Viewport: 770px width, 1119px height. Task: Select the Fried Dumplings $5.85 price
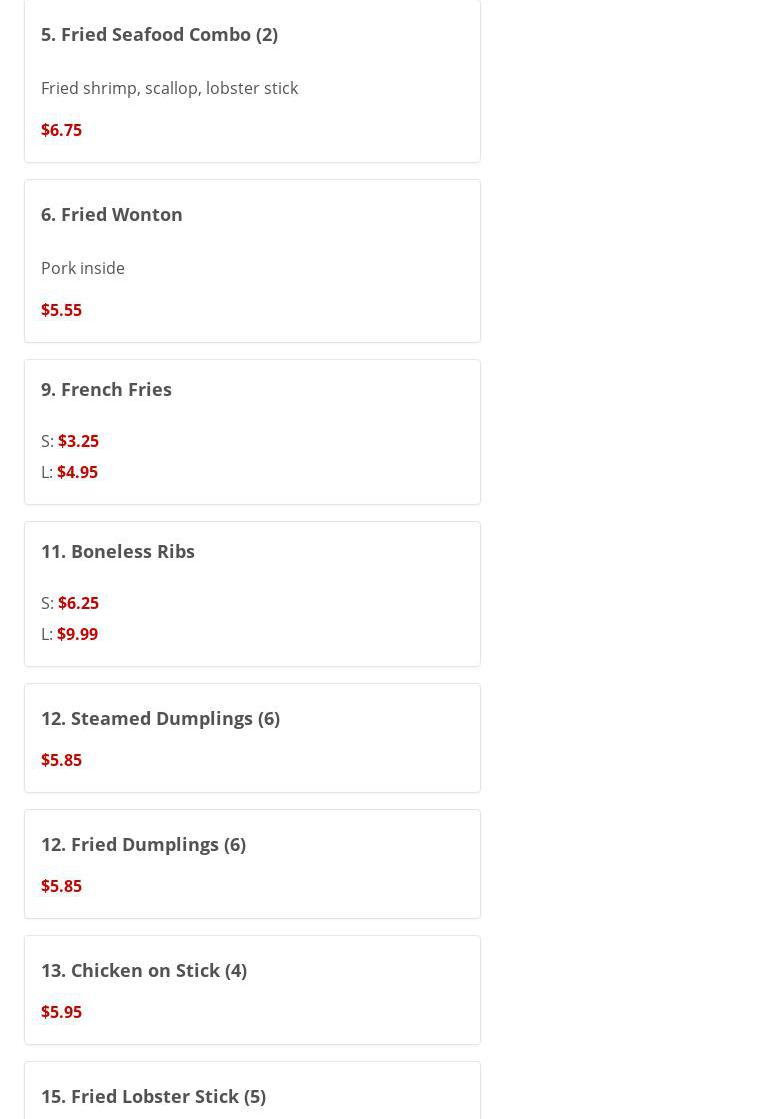(61, 886)
